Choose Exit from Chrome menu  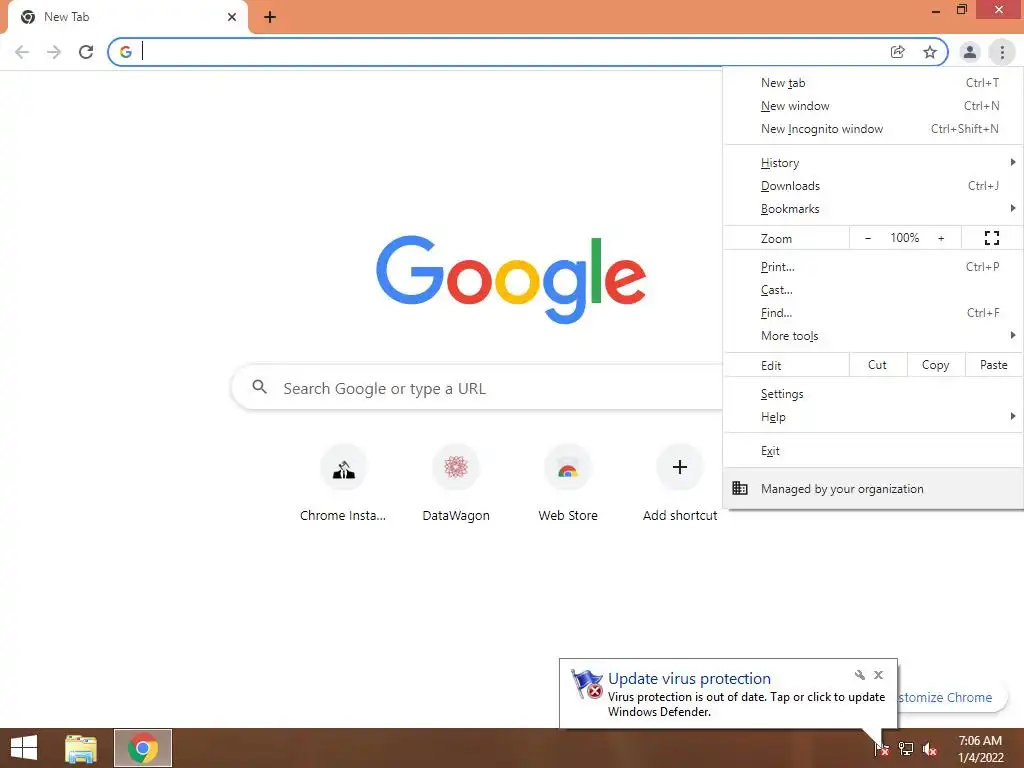(873, 451)
